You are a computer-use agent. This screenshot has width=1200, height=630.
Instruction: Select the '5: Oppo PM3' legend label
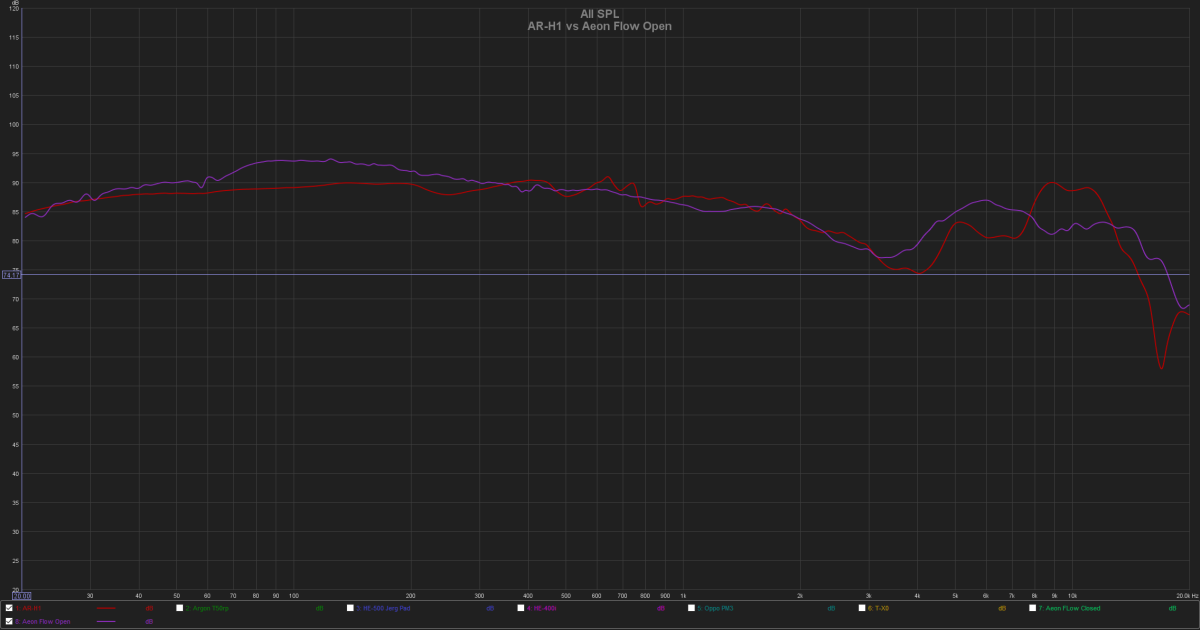[x=716, y=608]
